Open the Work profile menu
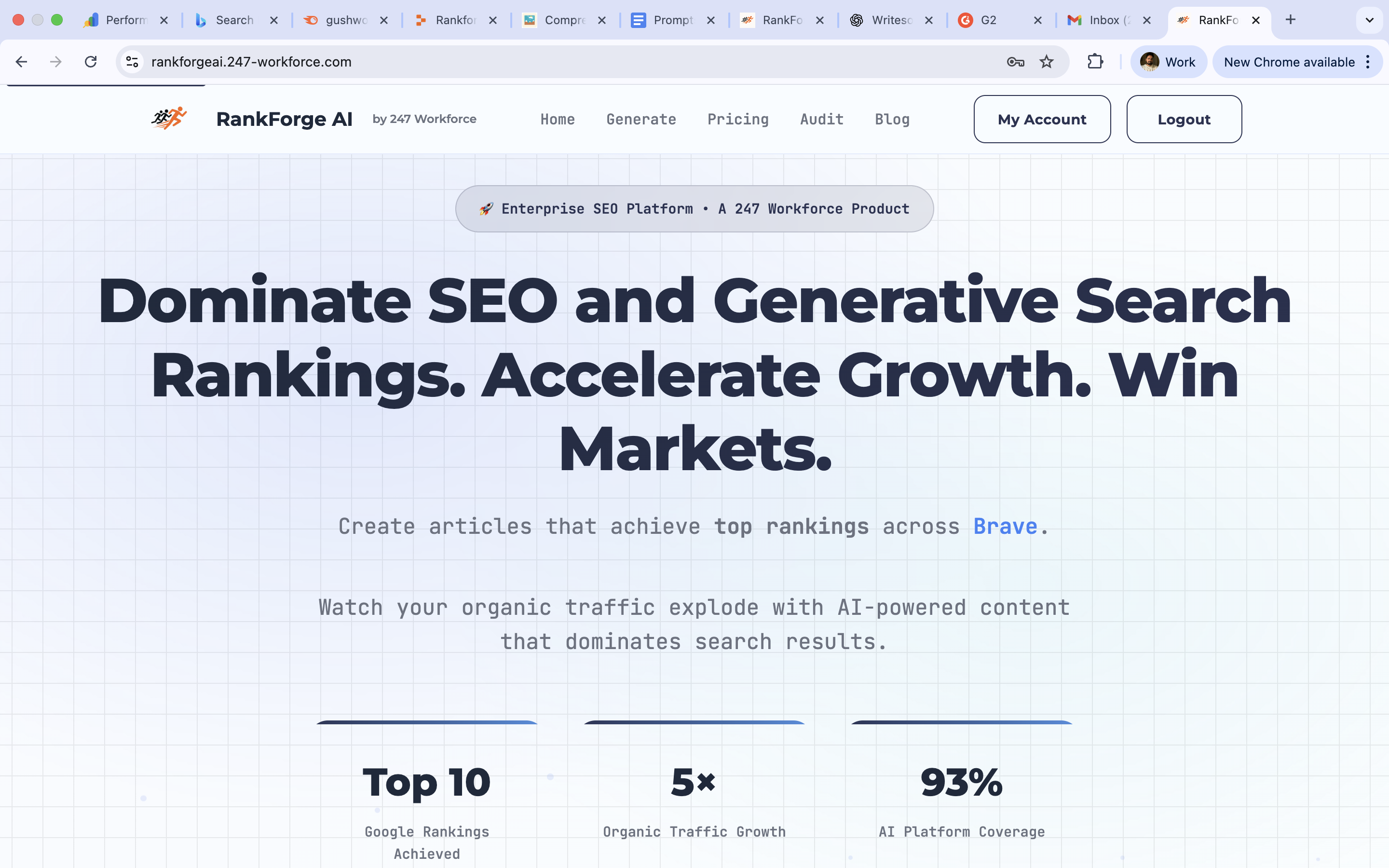 click(1168, 62)
